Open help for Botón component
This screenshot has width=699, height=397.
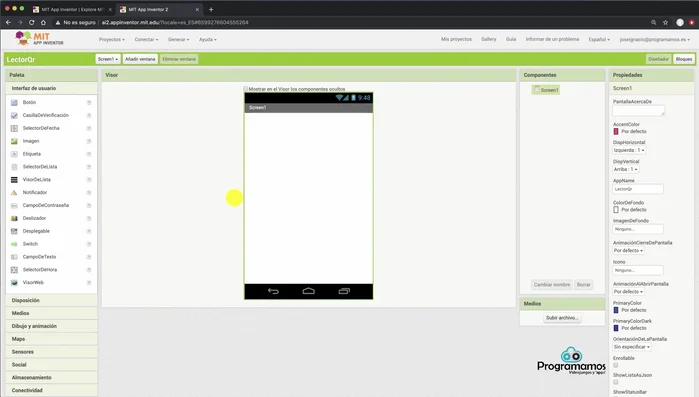click(89, 102)
